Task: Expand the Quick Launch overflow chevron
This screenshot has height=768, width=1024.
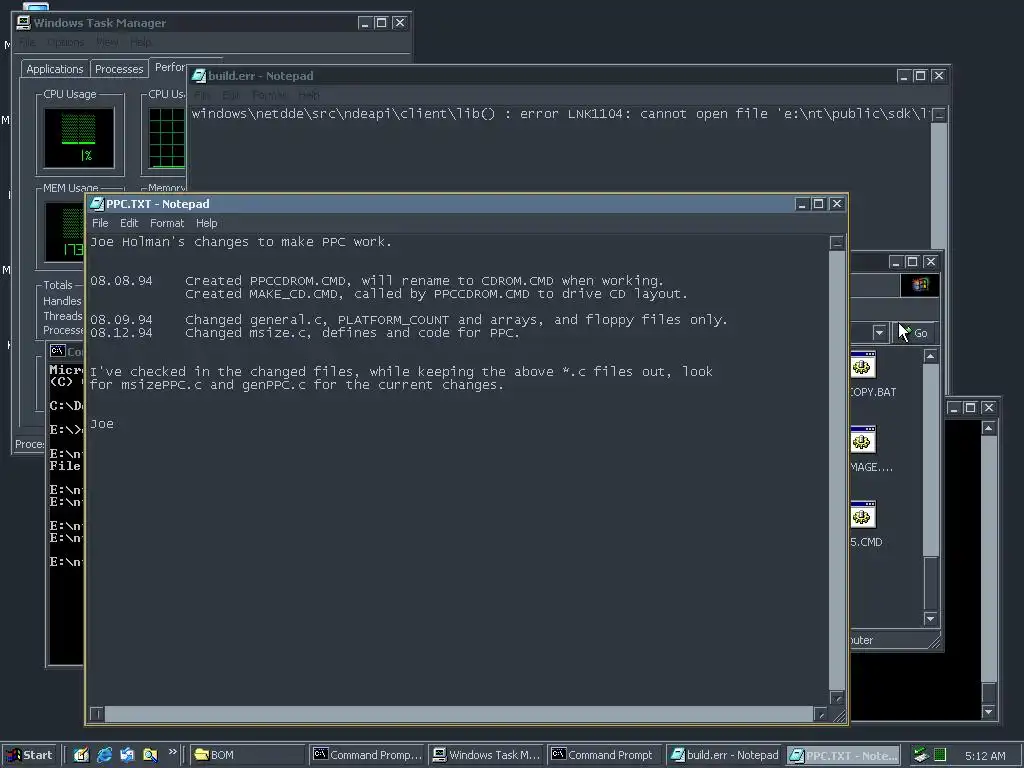Action: [172, 752]
